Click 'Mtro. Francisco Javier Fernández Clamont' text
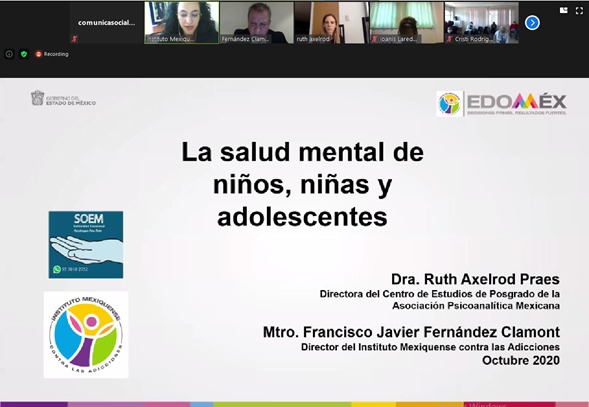 [x=411, y=332]
